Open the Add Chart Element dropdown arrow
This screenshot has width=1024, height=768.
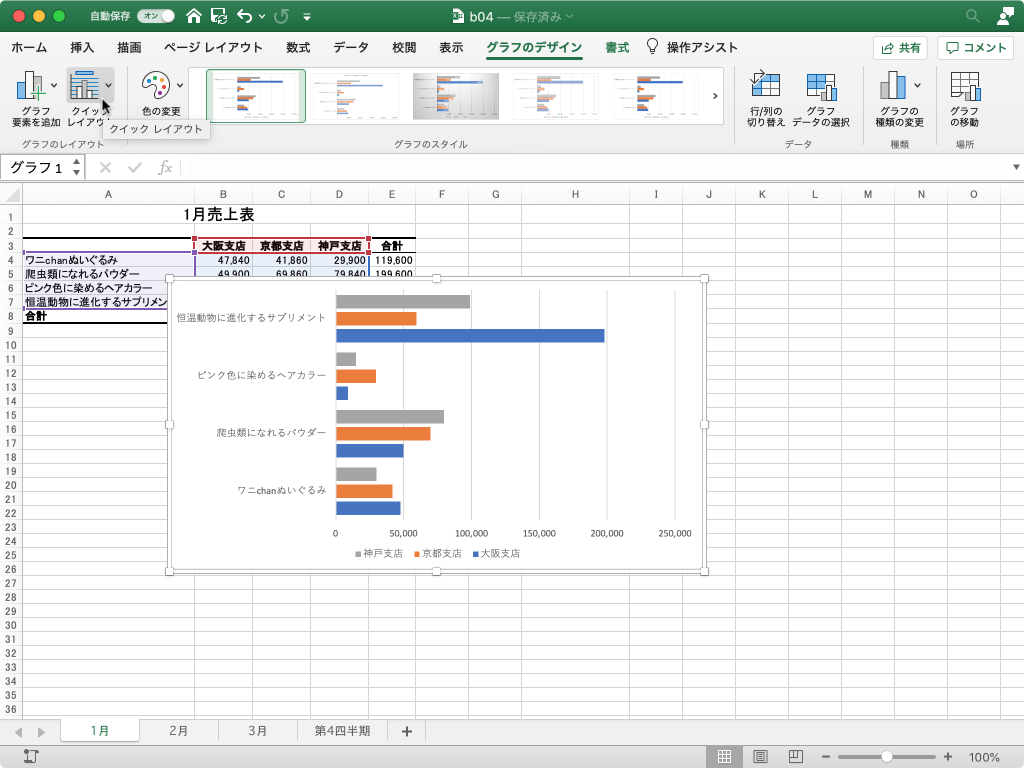(x=54, y=85)
